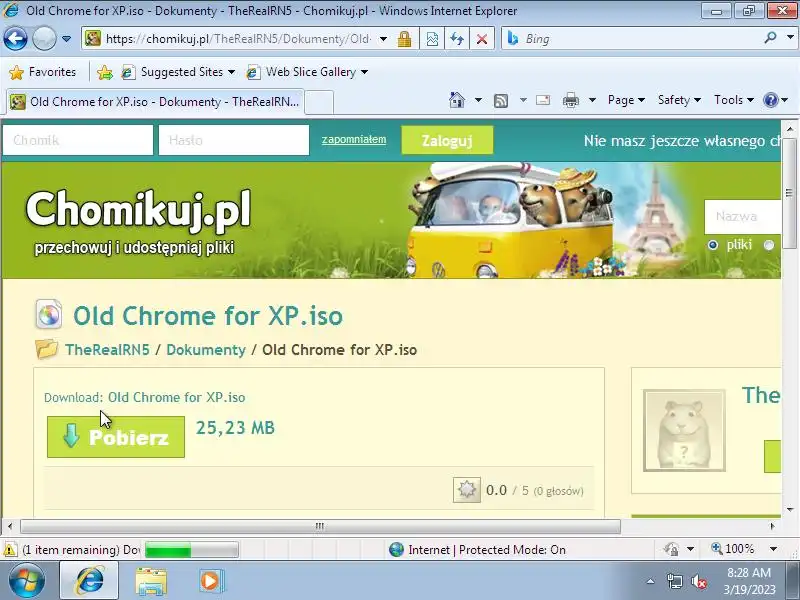This screenshot has height=600, width=800.
Task: Click the Home page icon
Action: pos(457,100)
